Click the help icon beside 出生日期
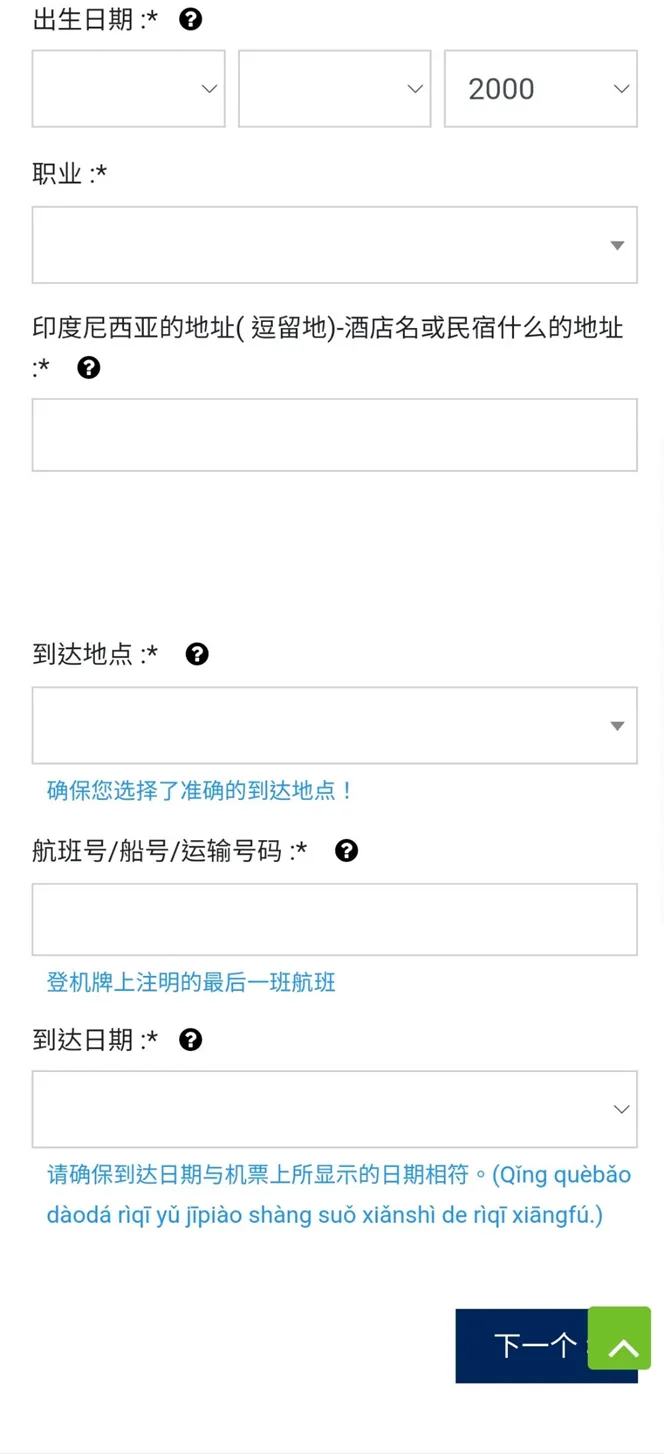Viewport: 664px width, 1454px height. coord(189,18)
